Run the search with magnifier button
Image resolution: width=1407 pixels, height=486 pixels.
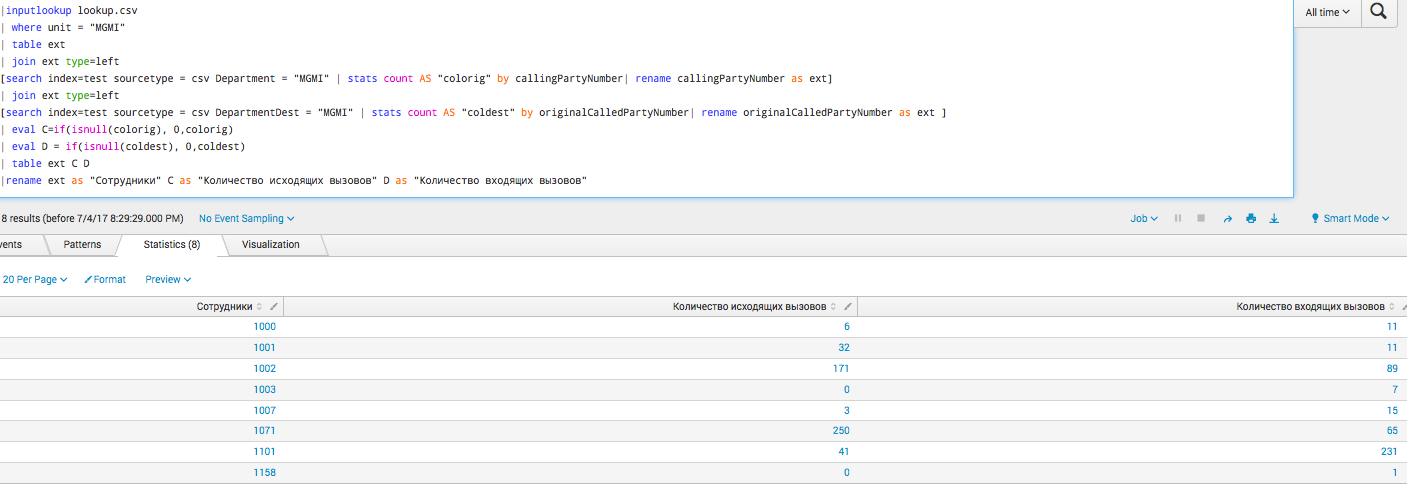[1378, 12]
